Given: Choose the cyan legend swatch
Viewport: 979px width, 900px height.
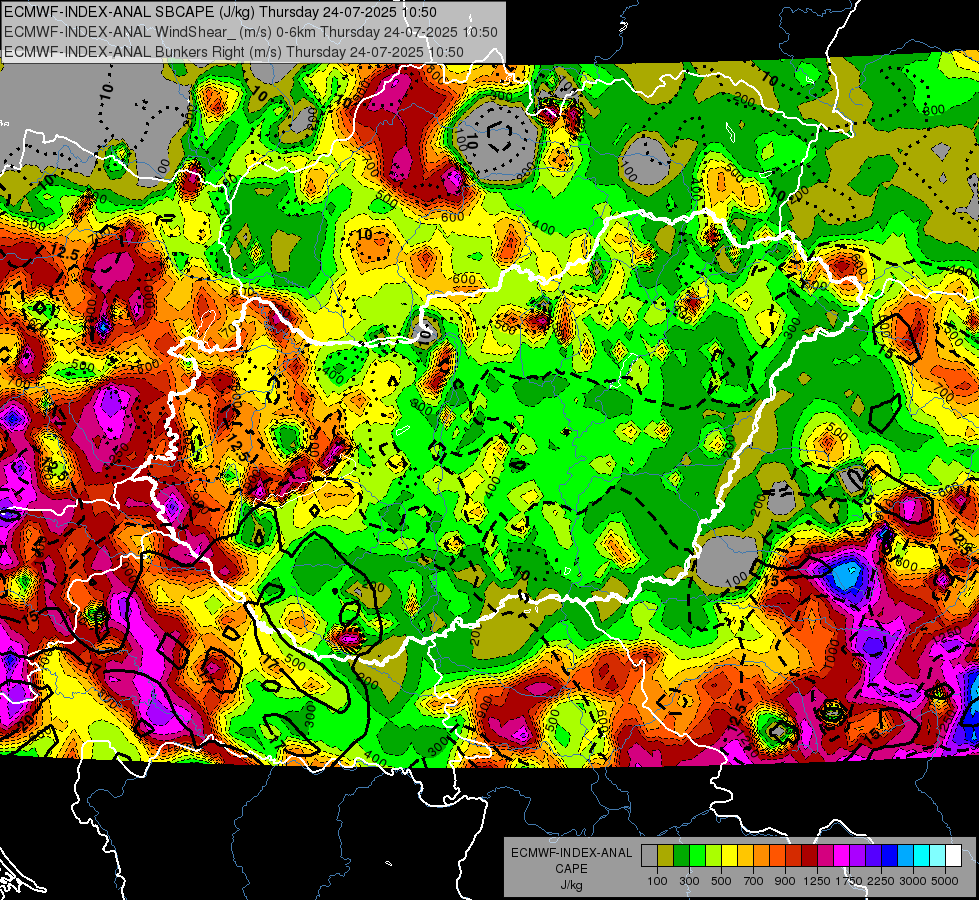Looking at the screenshot, I should 922,856.
